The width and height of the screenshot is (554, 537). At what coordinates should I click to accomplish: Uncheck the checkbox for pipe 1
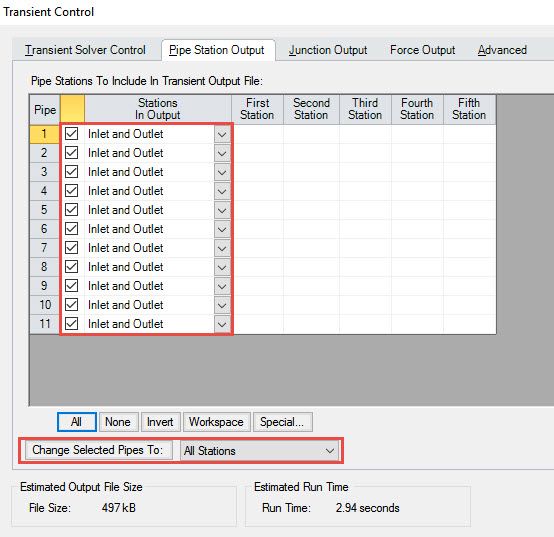pos(72,134)
